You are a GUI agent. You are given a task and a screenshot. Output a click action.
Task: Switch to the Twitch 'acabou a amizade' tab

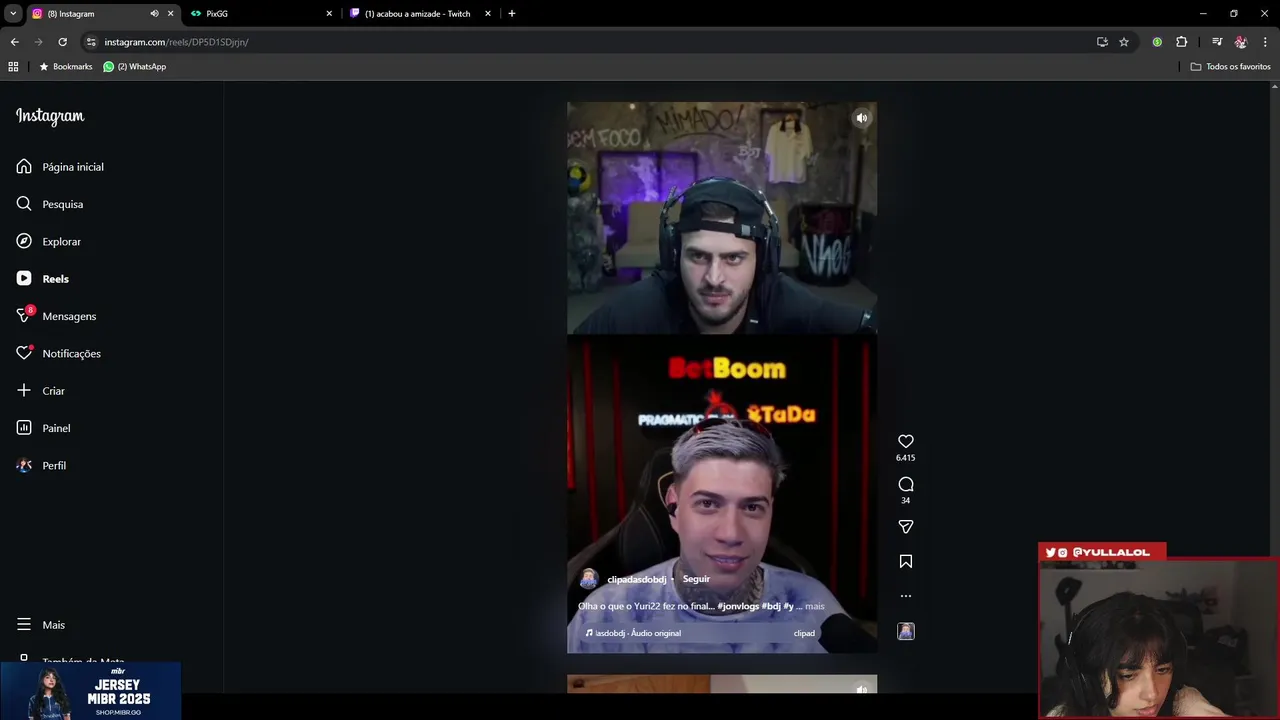pos(420,14)
